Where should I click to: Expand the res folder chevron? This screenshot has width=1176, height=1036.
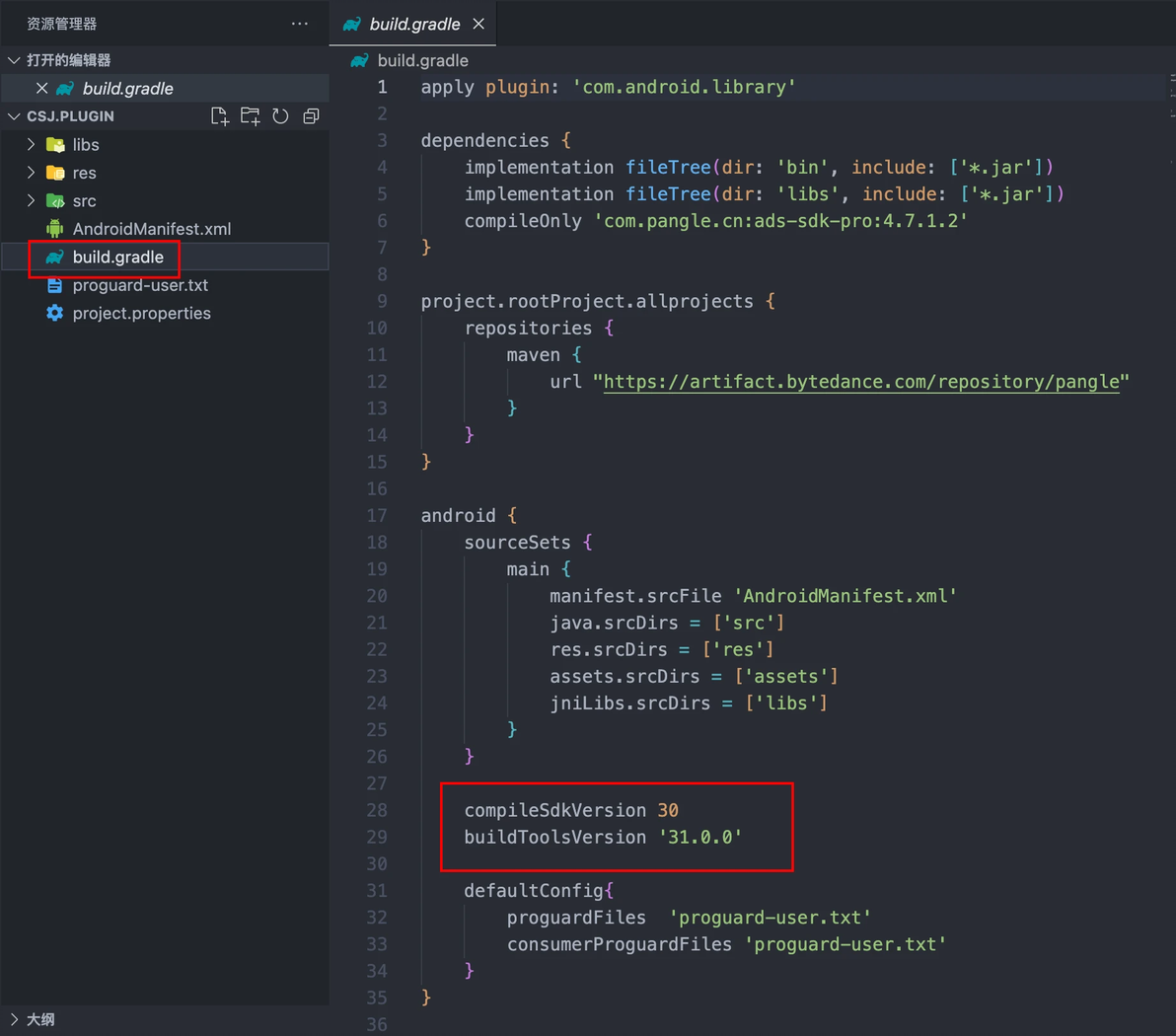pyautogui.click(x=31, y=173)
